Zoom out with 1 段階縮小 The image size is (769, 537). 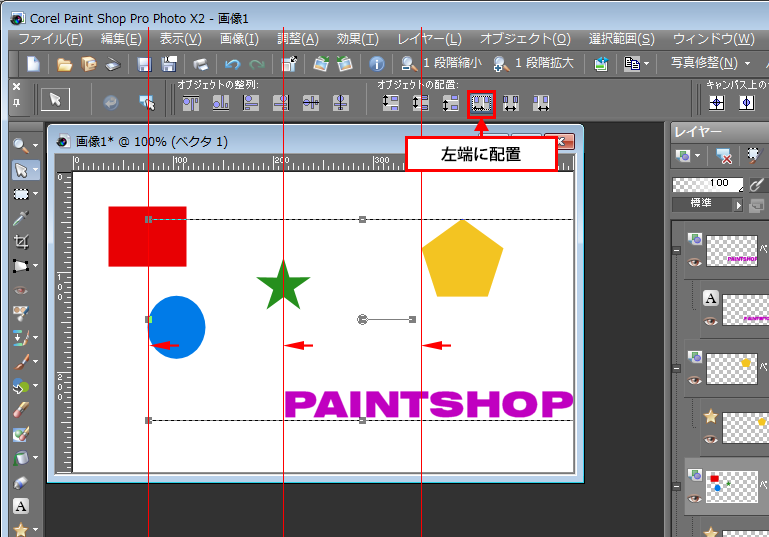(x=441, y=63)
